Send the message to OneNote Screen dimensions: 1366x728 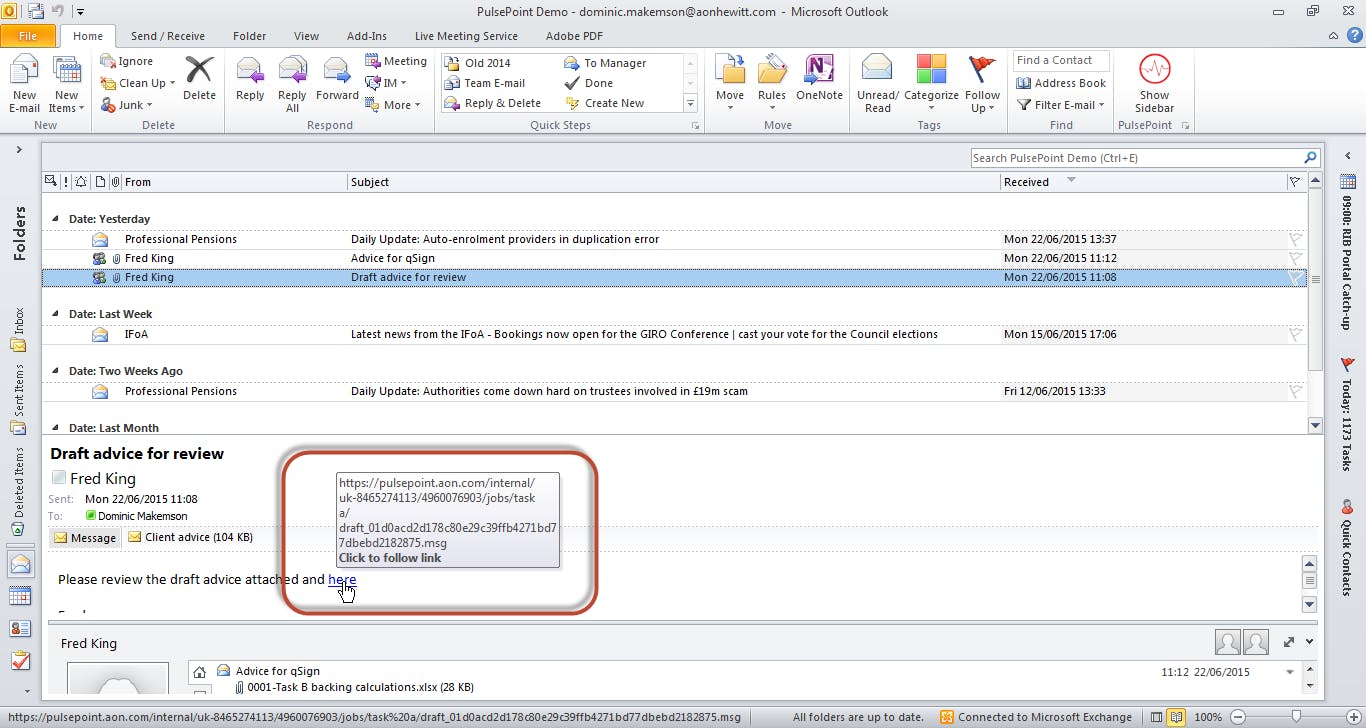[819, 79]
